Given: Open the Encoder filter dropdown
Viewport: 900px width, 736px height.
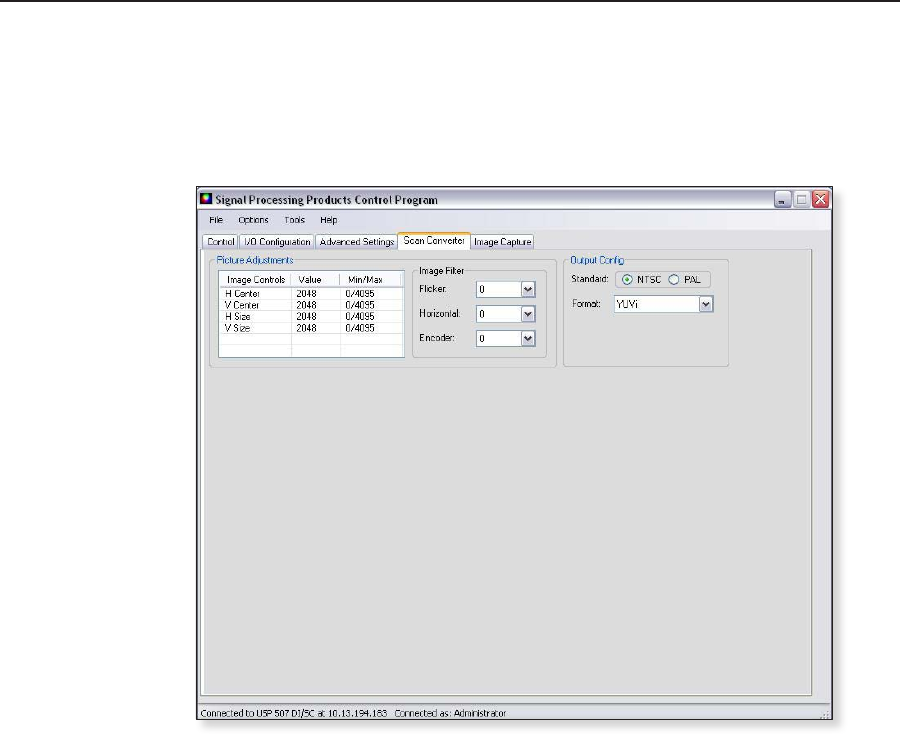Looking at the screenshot, I should [x=528, y=339].
